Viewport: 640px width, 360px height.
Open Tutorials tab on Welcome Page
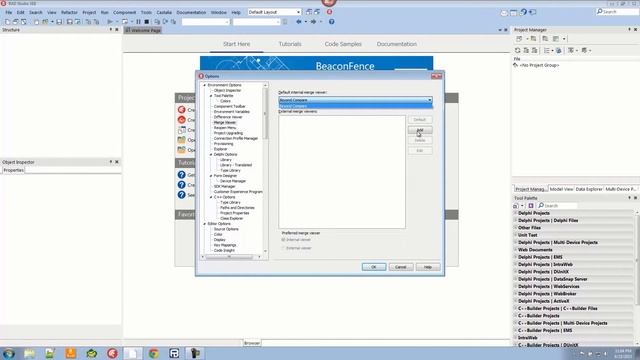coord(290,44)
